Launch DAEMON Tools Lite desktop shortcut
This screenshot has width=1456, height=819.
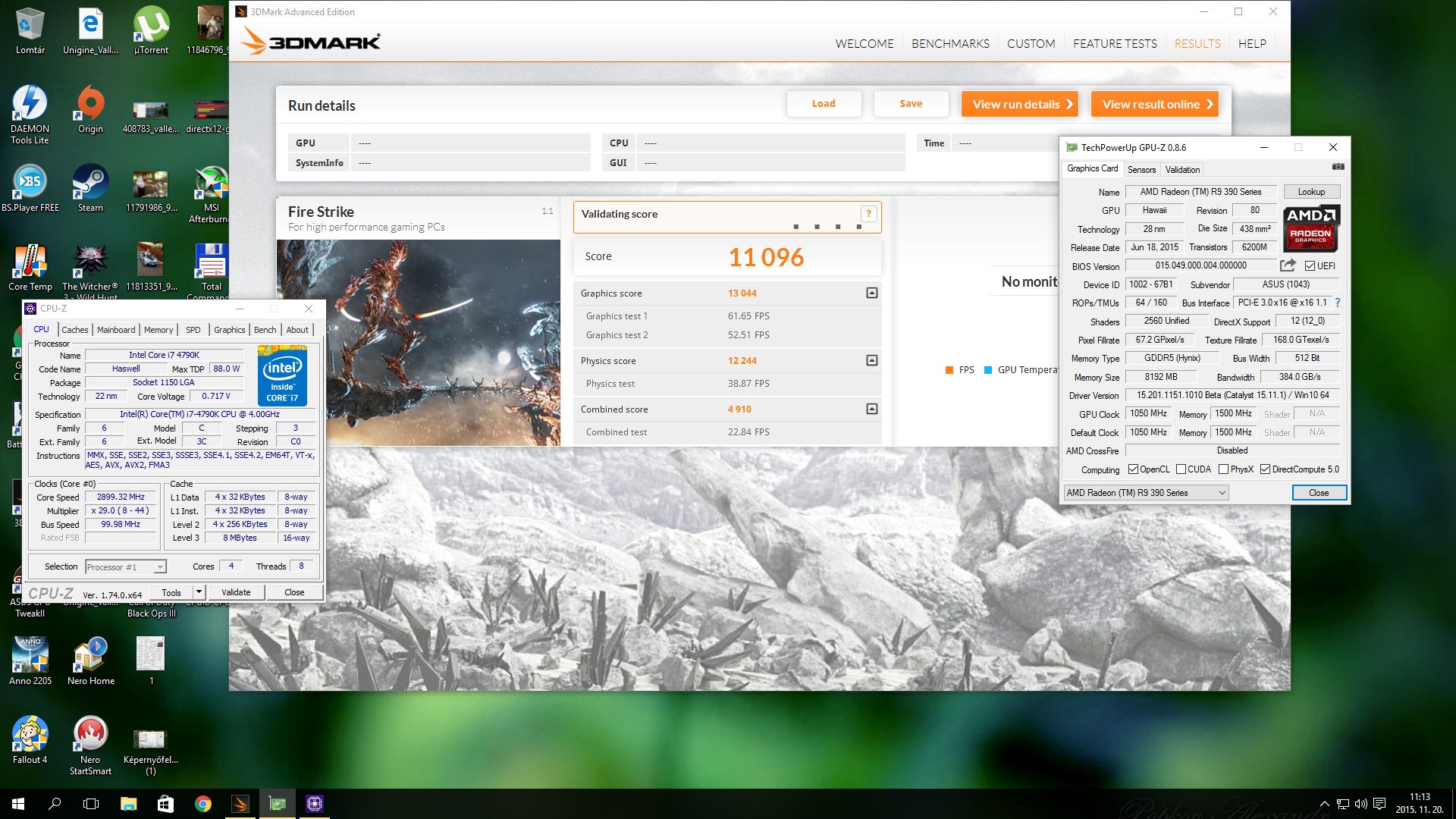[30, 115]
